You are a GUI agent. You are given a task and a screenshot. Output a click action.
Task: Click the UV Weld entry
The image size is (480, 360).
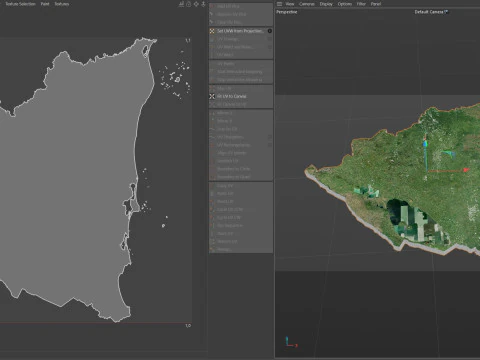(241, 55)
